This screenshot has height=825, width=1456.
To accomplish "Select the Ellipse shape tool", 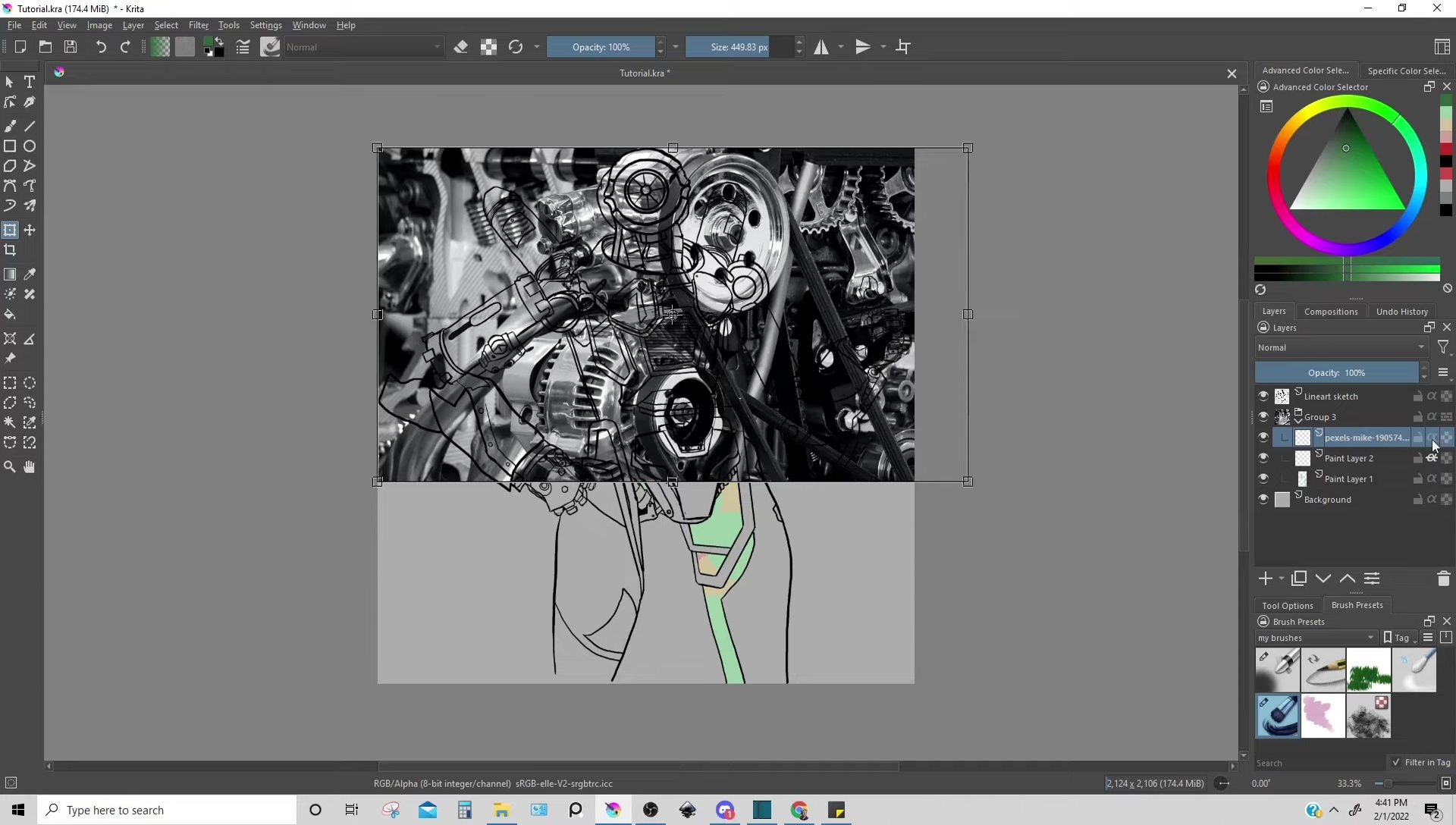I will [30, 146].
